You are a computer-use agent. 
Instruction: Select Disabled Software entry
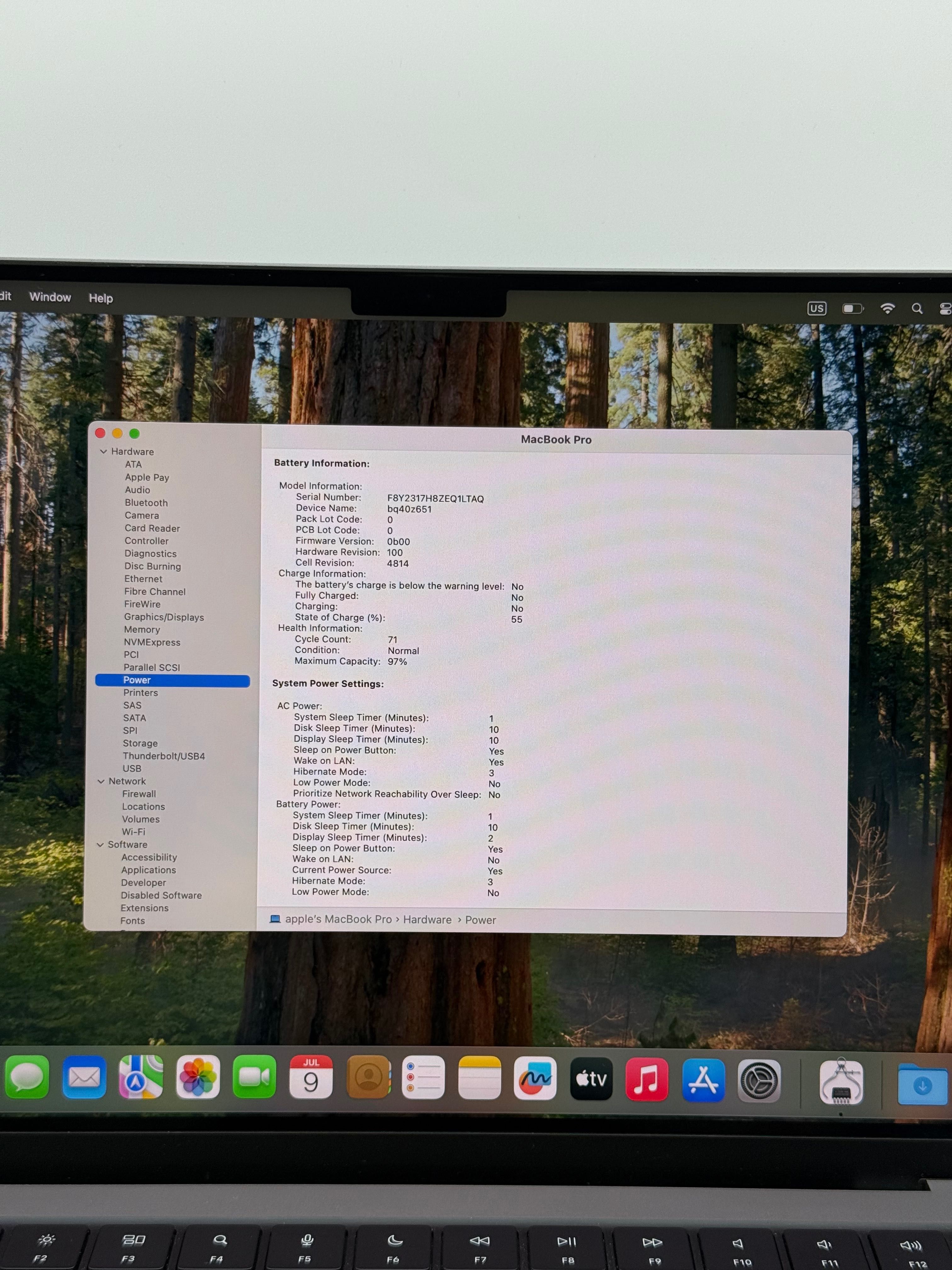161,895
